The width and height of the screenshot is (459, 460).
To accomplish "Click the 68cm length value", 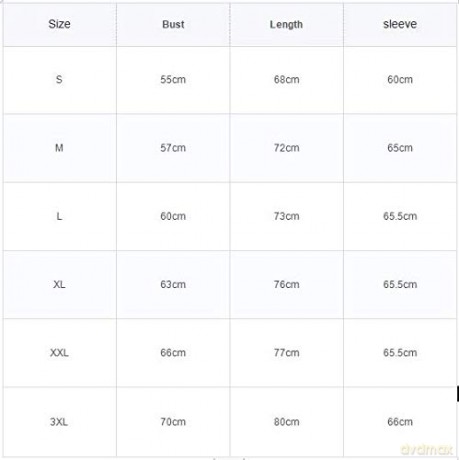I will tap(286, 79).
